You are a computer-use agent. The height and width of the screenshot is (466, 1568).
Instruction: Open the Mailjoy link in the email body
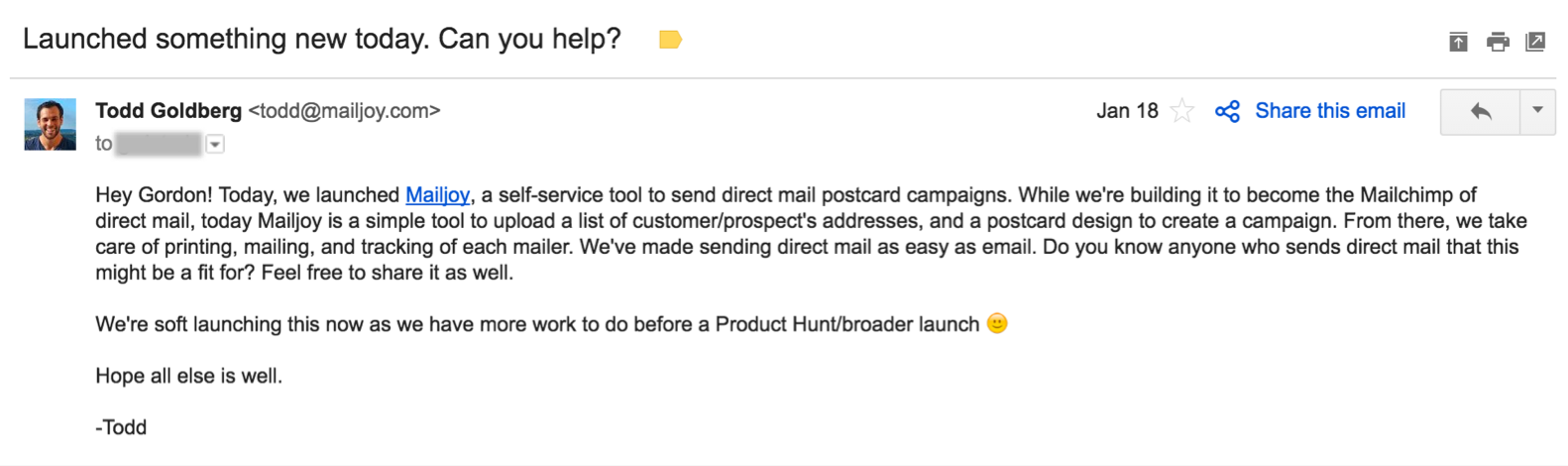pyautogui.click(x=437, y=194)
